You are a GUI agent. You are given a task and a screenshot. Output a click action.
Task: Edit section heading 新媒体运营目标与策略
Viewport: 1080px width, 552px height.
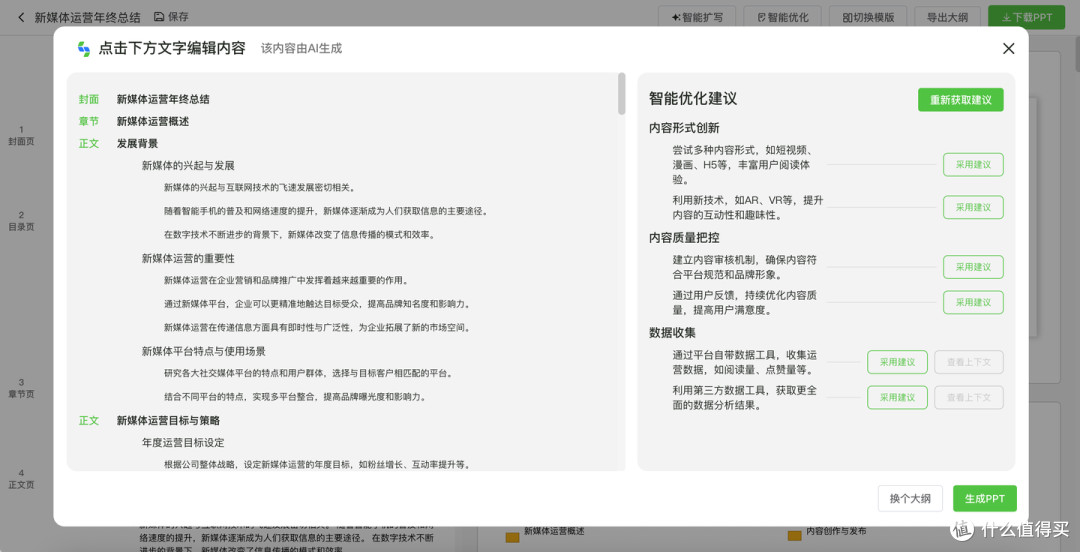pyautogui.click(x=168, y=420)
